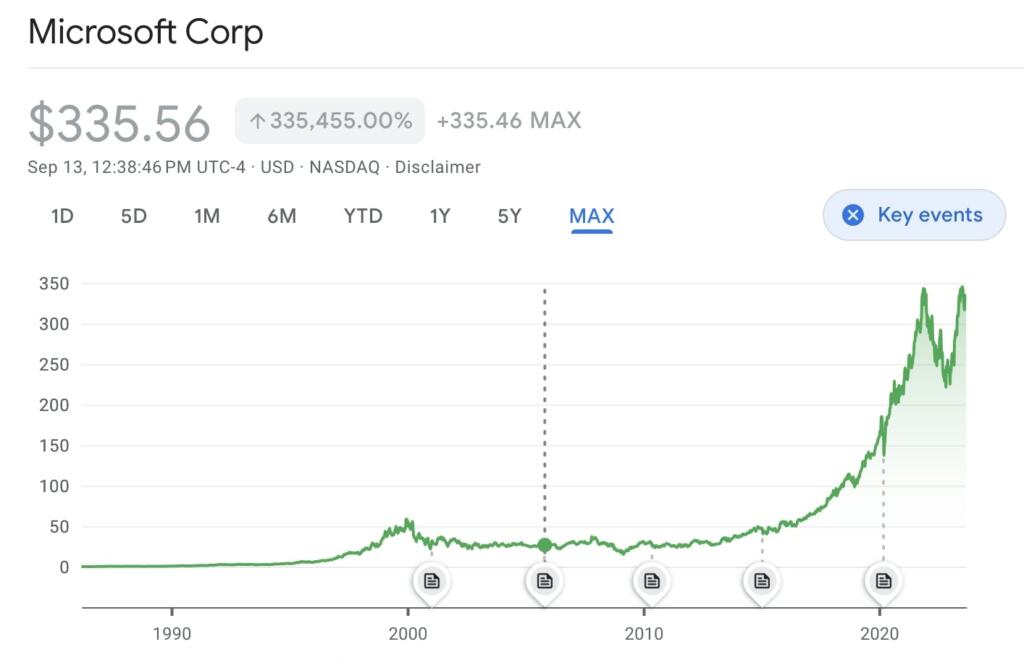Click the X icon in Key events

pos(853,215)
